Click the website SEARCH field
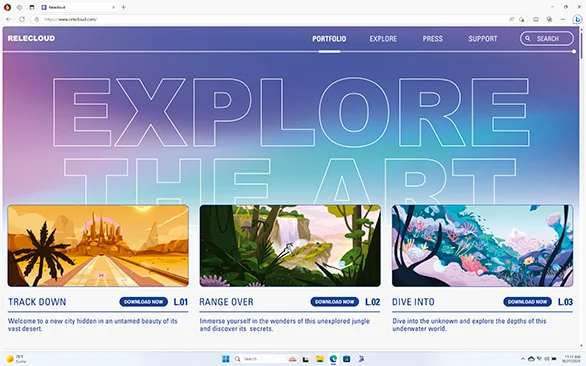 click(547, 39)
